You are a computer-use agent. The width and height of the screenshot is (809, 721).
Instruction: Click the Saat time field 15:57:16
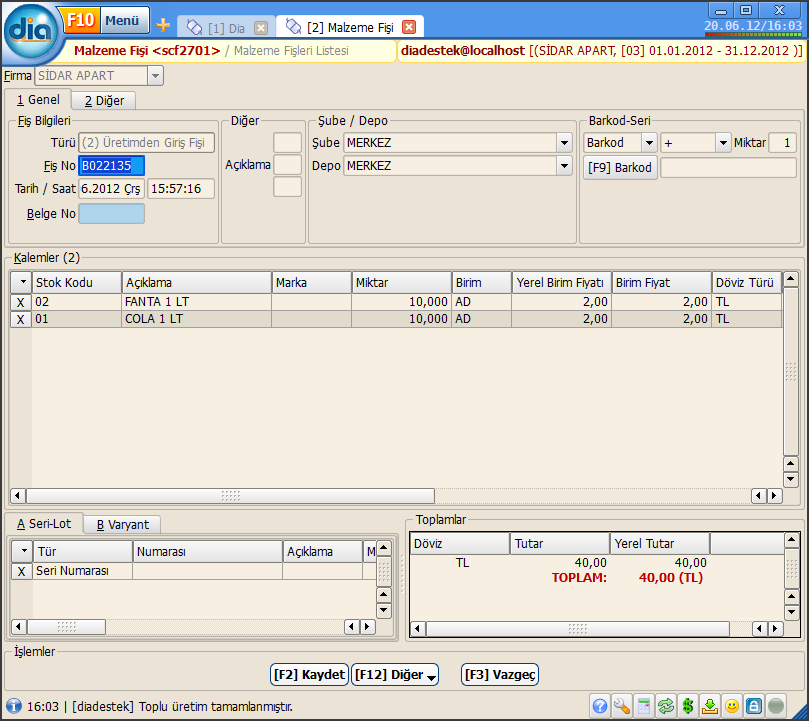[181, 189]
